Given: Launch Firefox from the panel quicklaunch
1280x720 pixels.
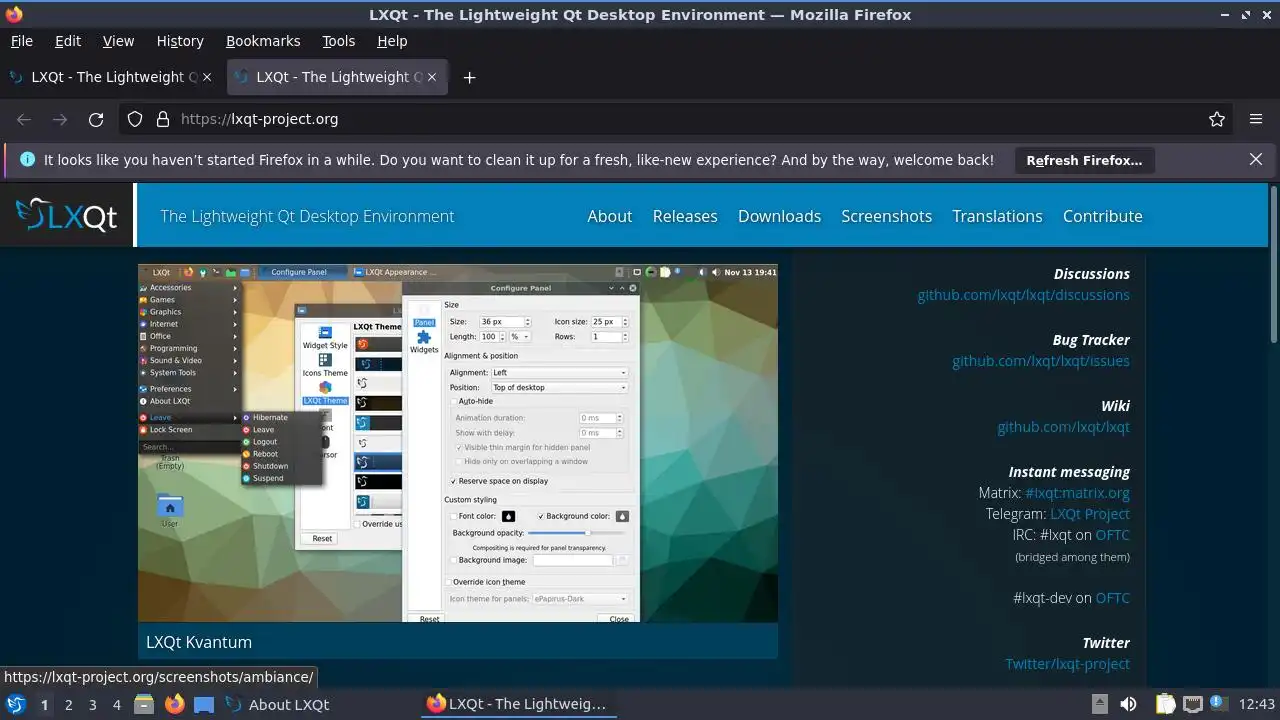Looking at the screenshot, I should click(x=175, y=704).
